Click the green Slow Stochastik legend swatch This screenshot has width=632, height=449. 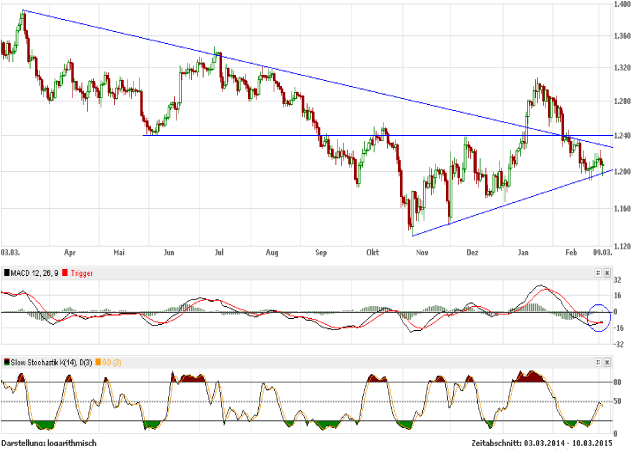(x=5, y=360)
